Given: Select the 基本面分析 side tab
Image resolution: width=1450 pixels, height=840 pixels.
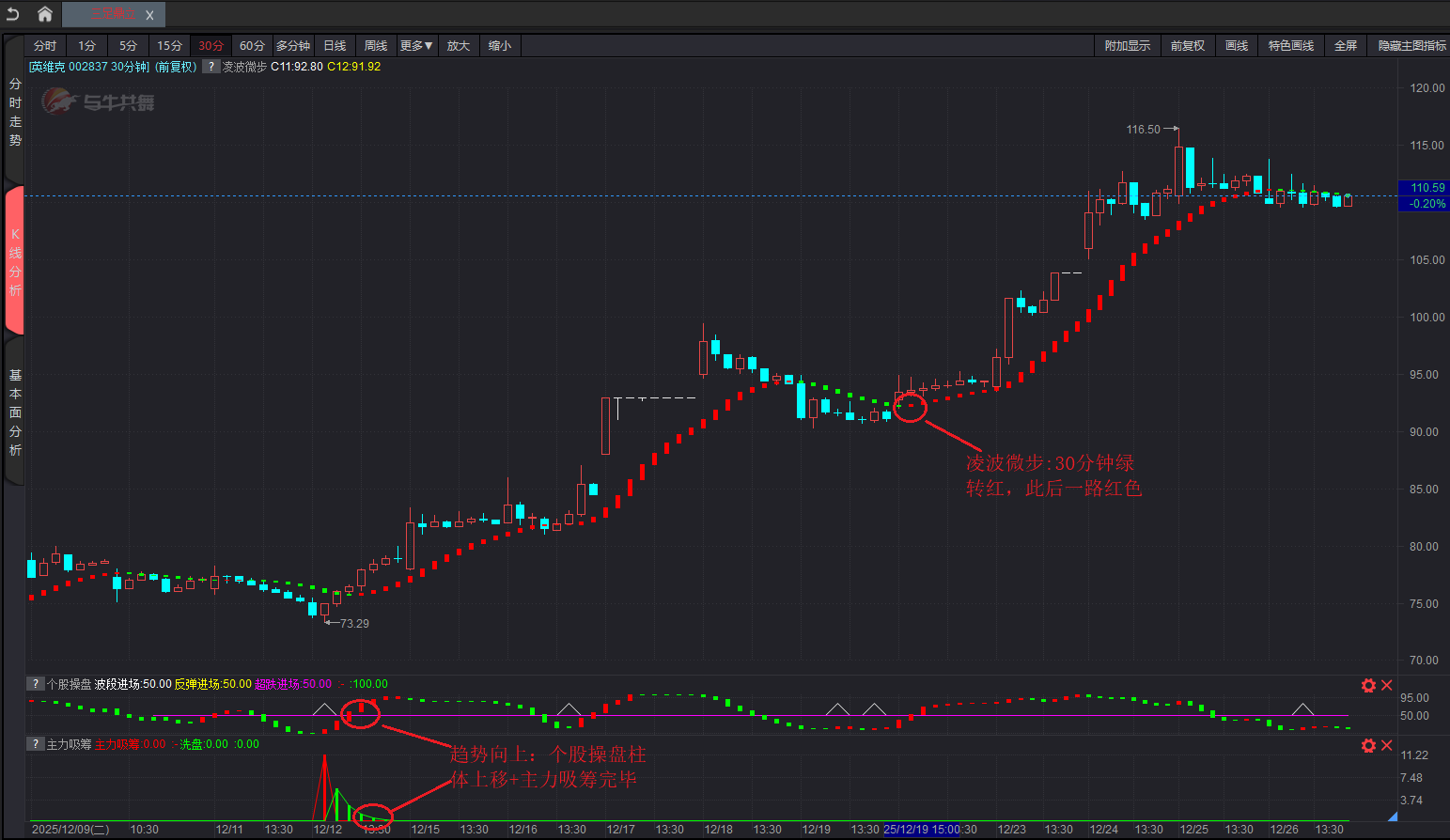Looking at the screenshot, I should tap(15, 412).
